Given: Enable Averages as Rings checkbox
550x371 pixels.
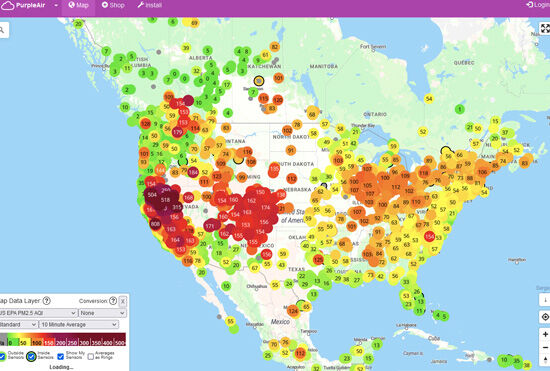Looking at the screenshot, I should (90, 357).
